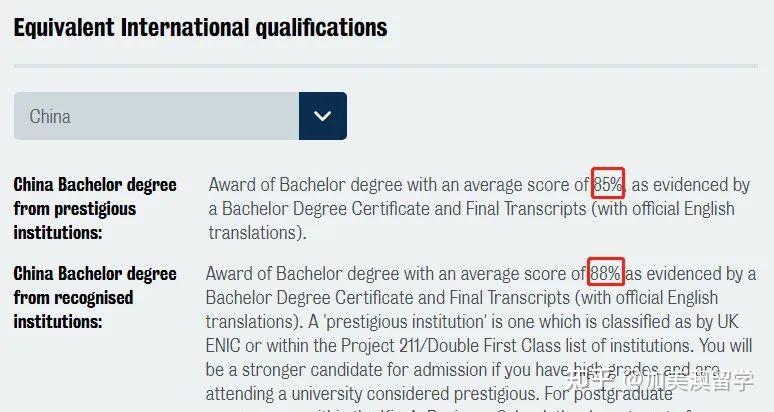The image size is (774, 412).
Task: Open the China country dropdown field
Action: [x=156, y=116]
